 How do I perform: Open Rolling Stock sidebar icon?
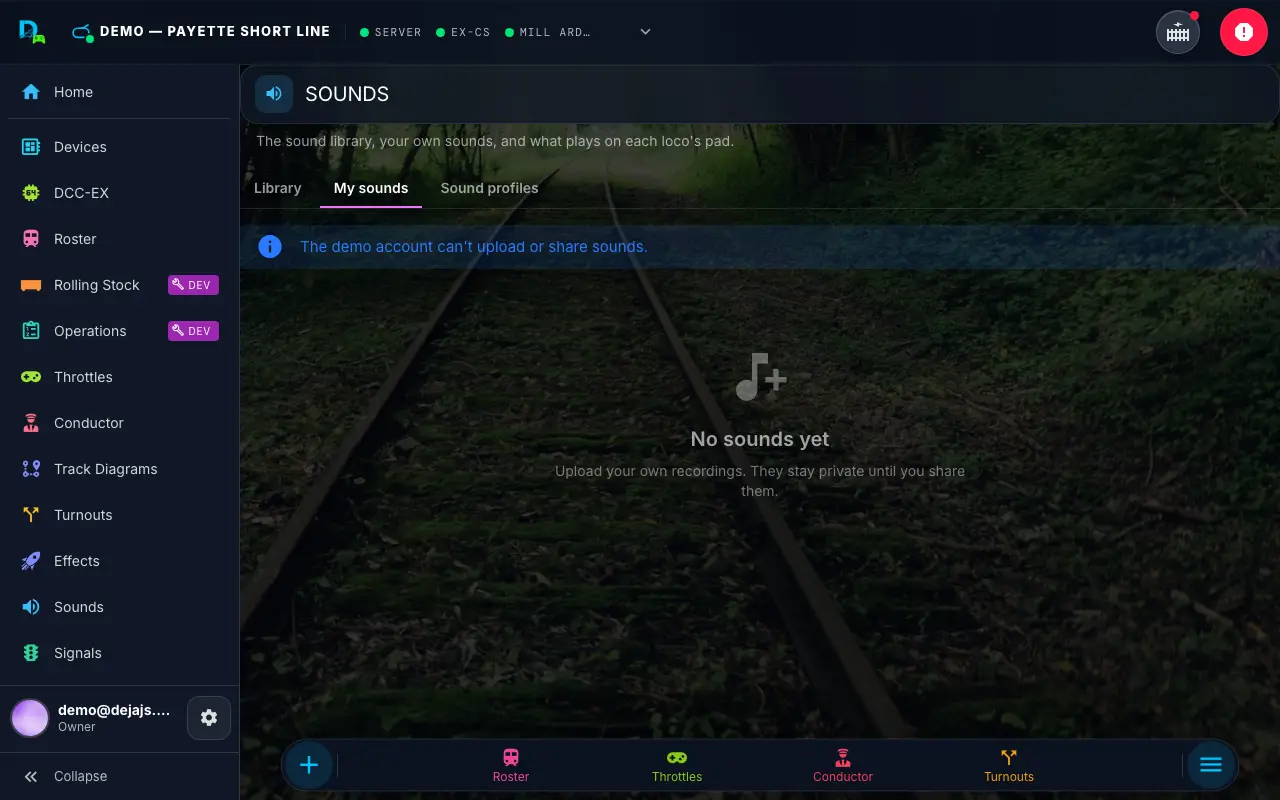point(31,285)
